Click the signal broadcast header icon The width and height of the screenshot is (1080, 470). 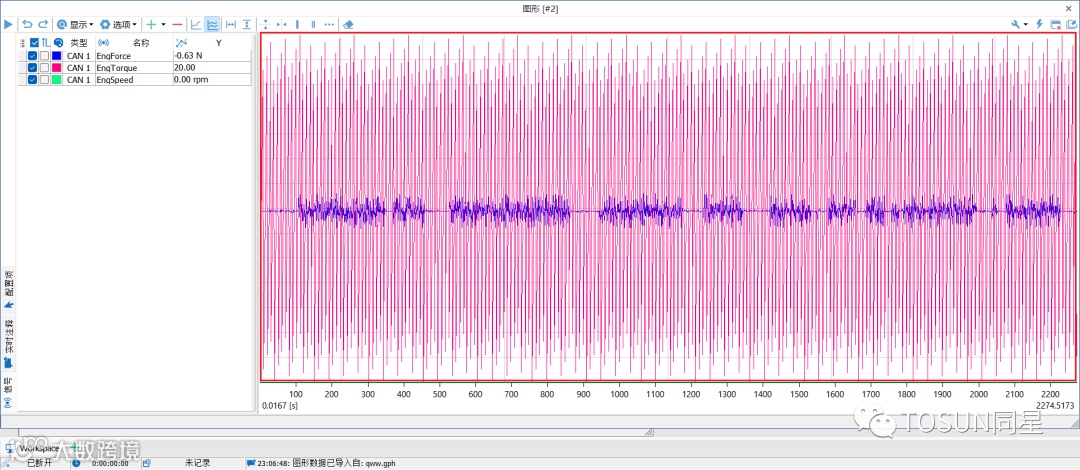[x=104, y=43]
